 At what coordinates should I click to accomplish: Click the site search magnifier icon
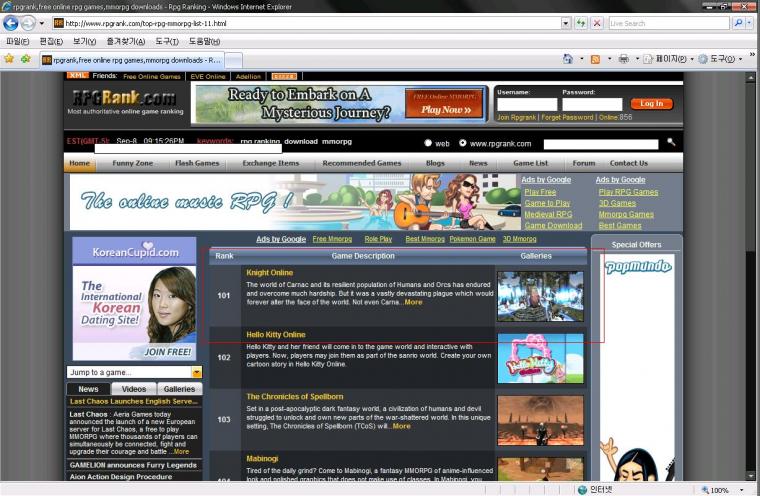671,142
